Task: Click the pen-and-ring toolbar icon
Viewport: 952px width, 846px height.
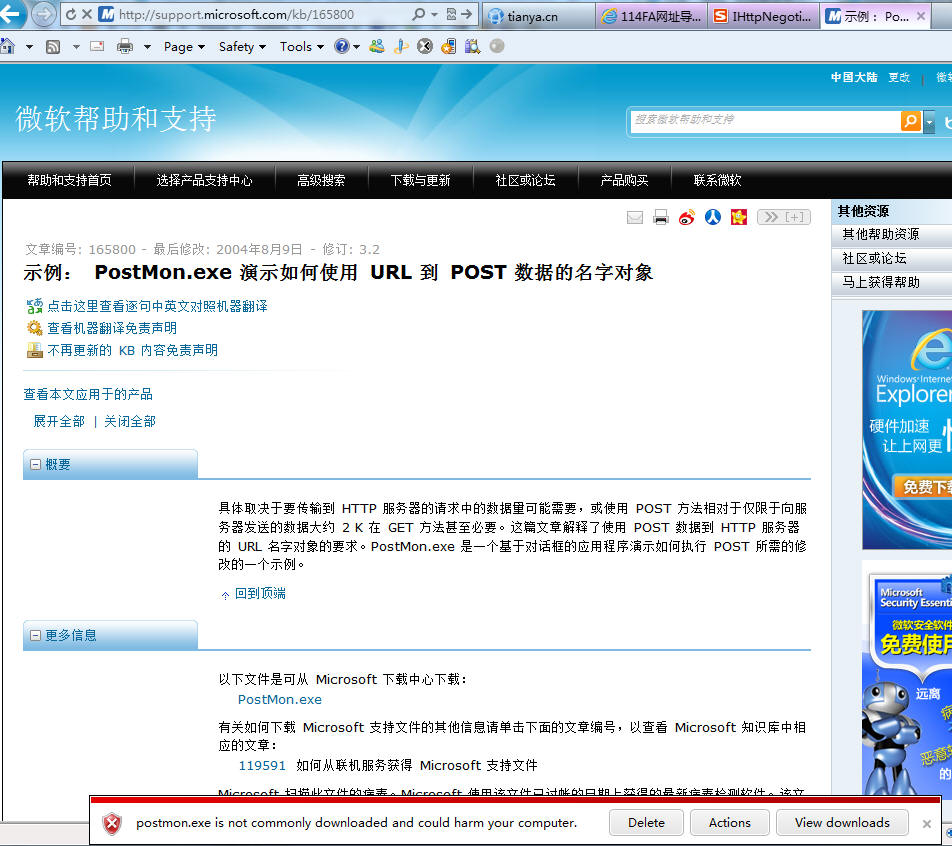Action: (x=401, y=46)
